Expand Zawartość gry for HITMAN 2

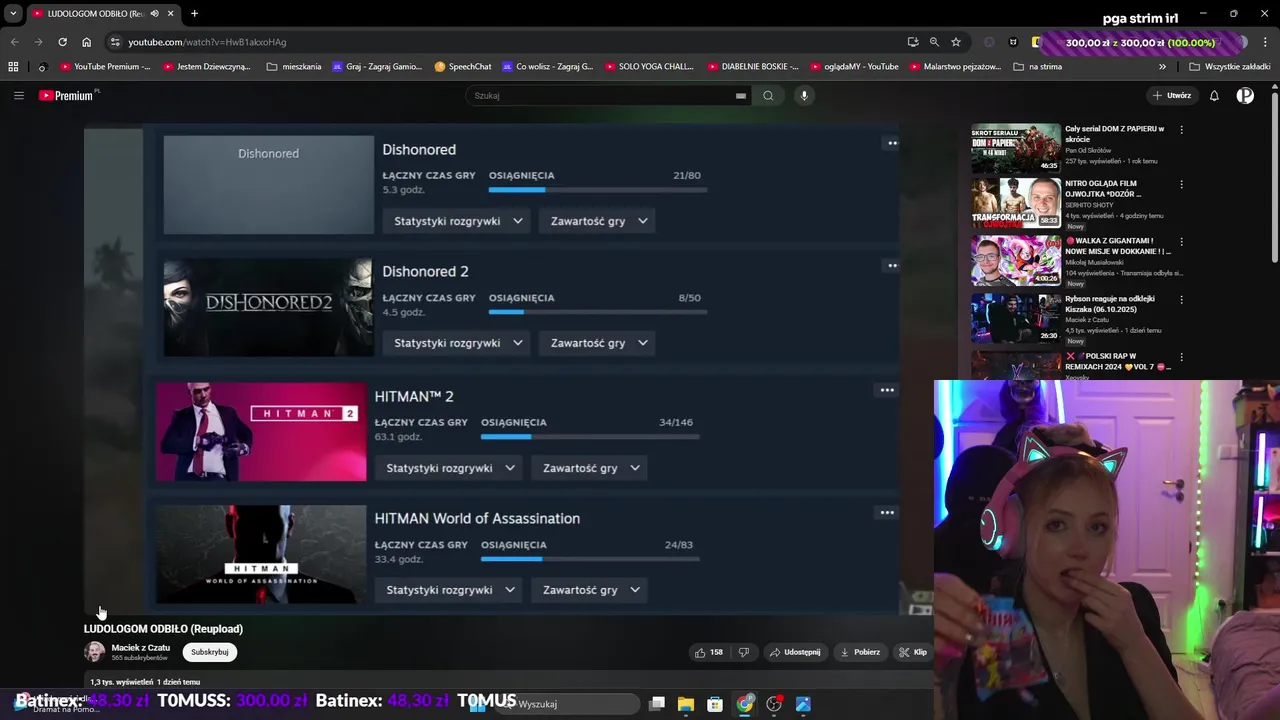tap(591, 468)
